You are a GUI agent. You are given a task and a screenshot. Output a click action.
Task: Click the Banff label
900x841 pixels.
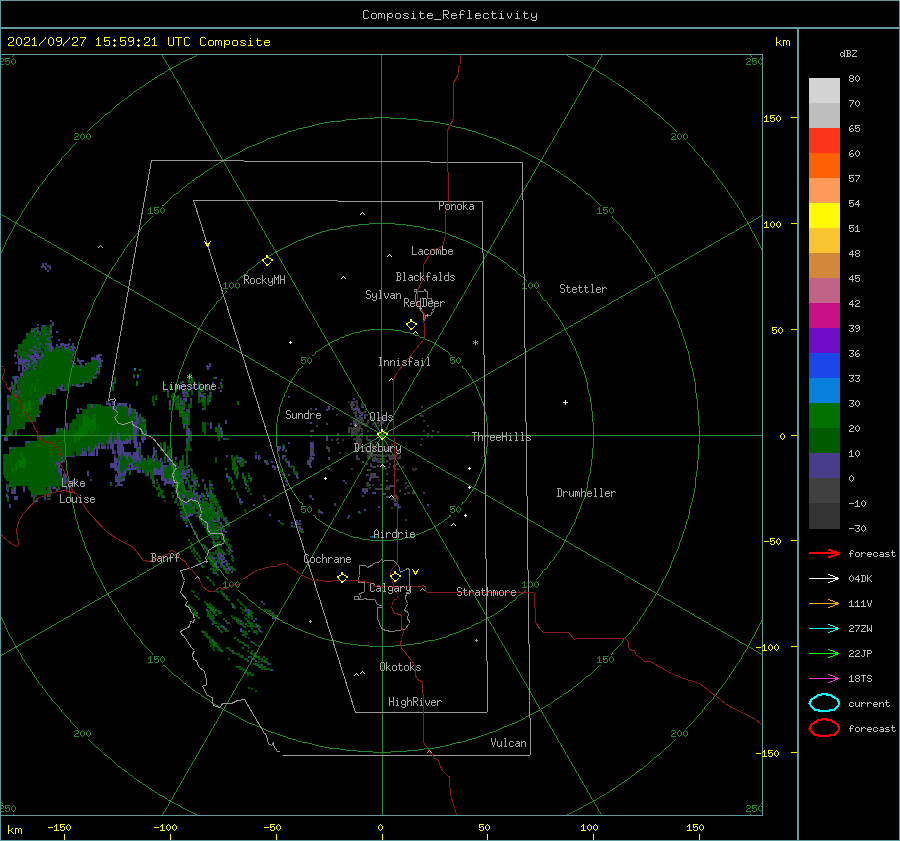pos(165,557)
